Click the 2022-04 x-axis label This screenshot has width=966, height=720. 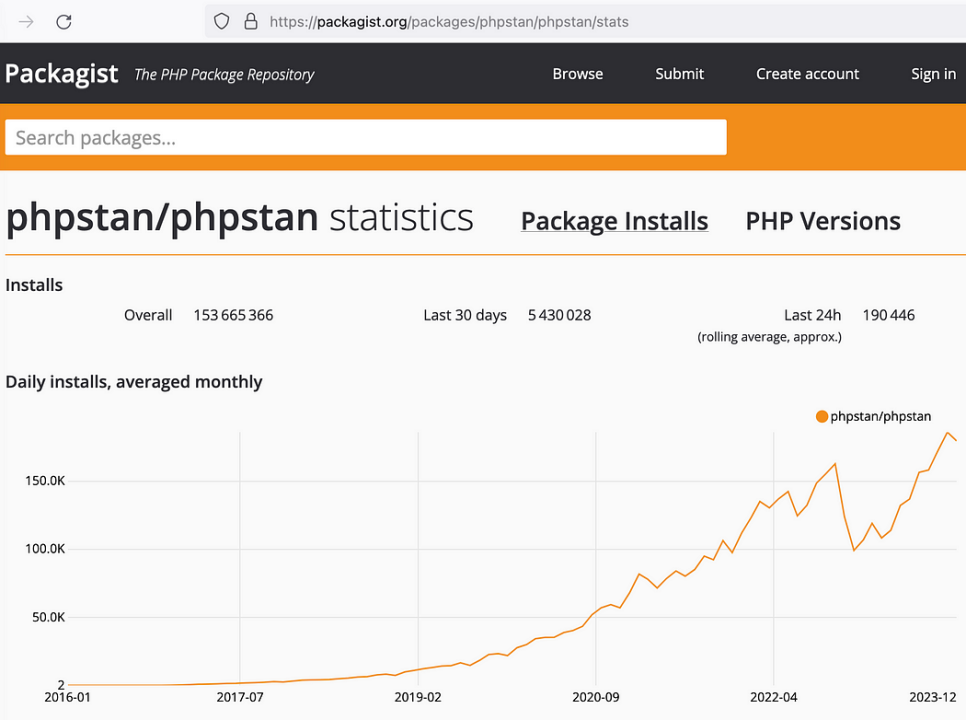(773, 697)
